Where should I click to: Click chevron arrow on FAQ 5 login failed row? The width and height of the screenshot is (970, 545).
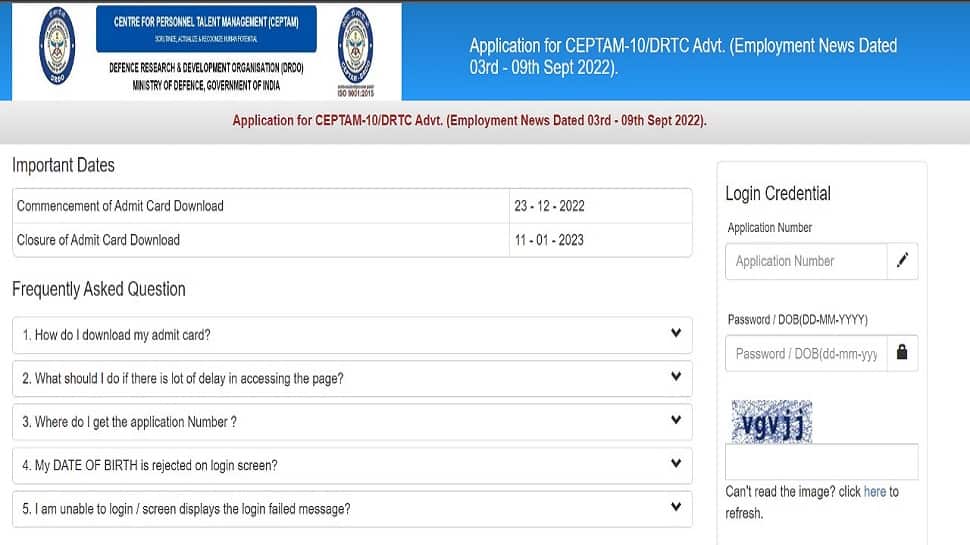pyautogui.click(x=676, y=507)
